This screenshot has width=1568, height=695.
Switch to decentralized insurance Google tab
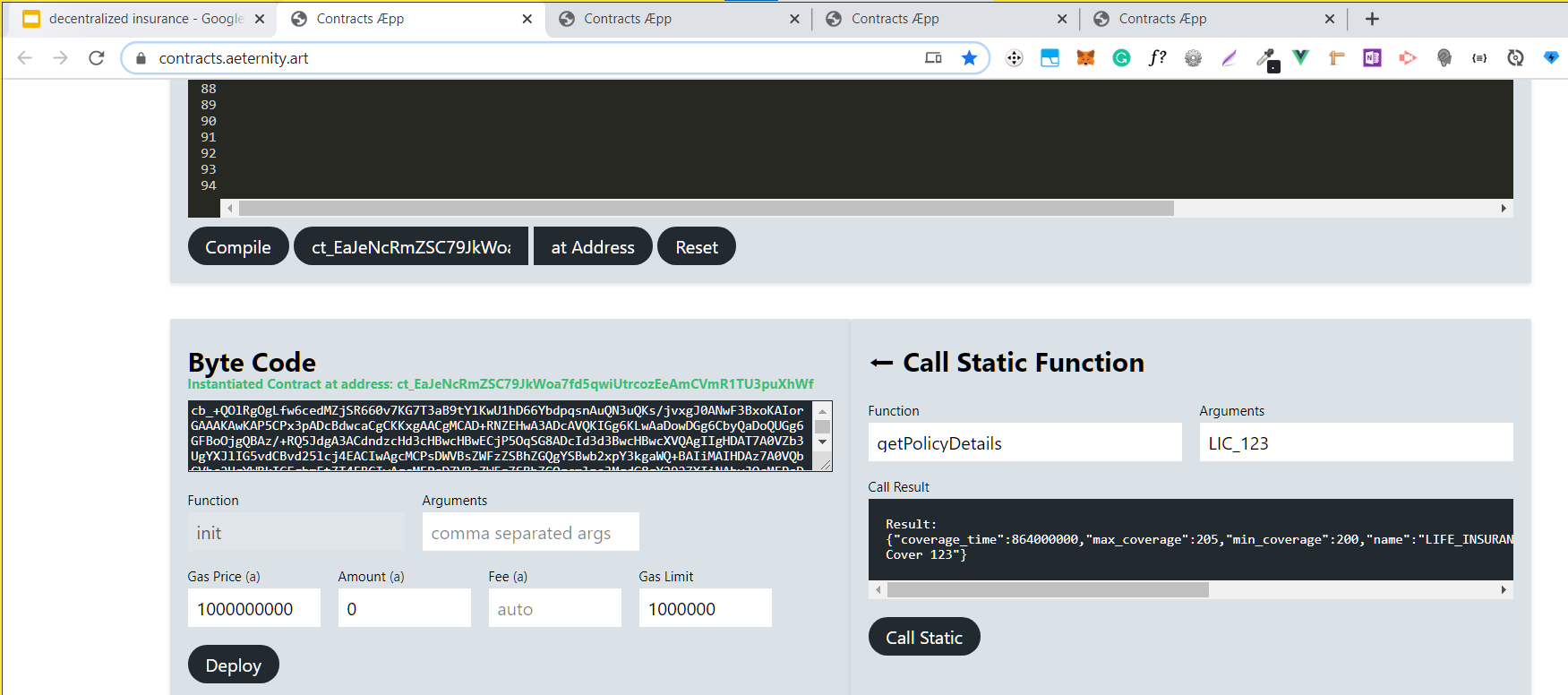143,19
